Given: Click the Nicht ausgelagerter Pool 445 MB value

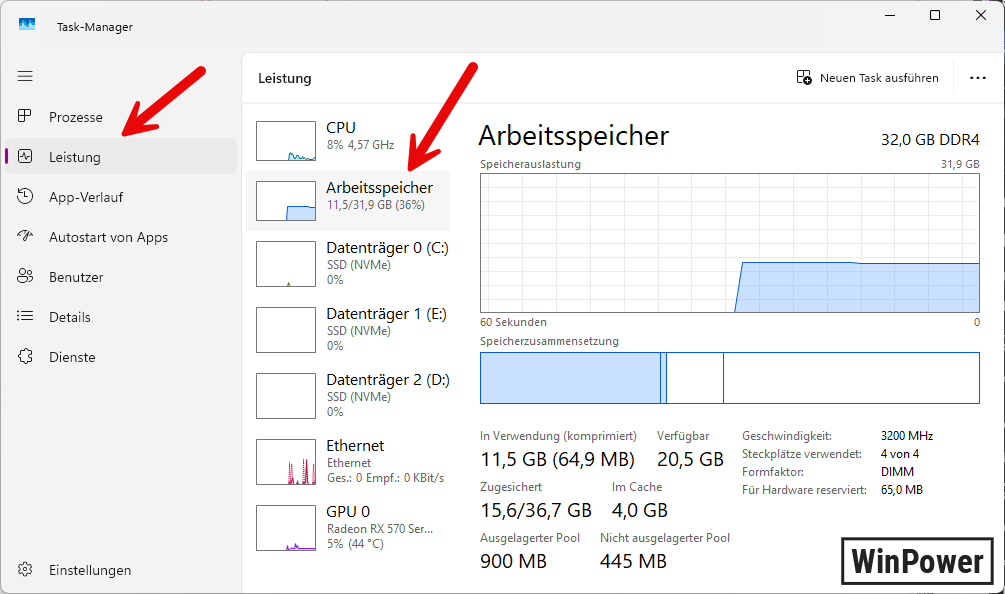Looking at the screenshot, I should (633, 561).
